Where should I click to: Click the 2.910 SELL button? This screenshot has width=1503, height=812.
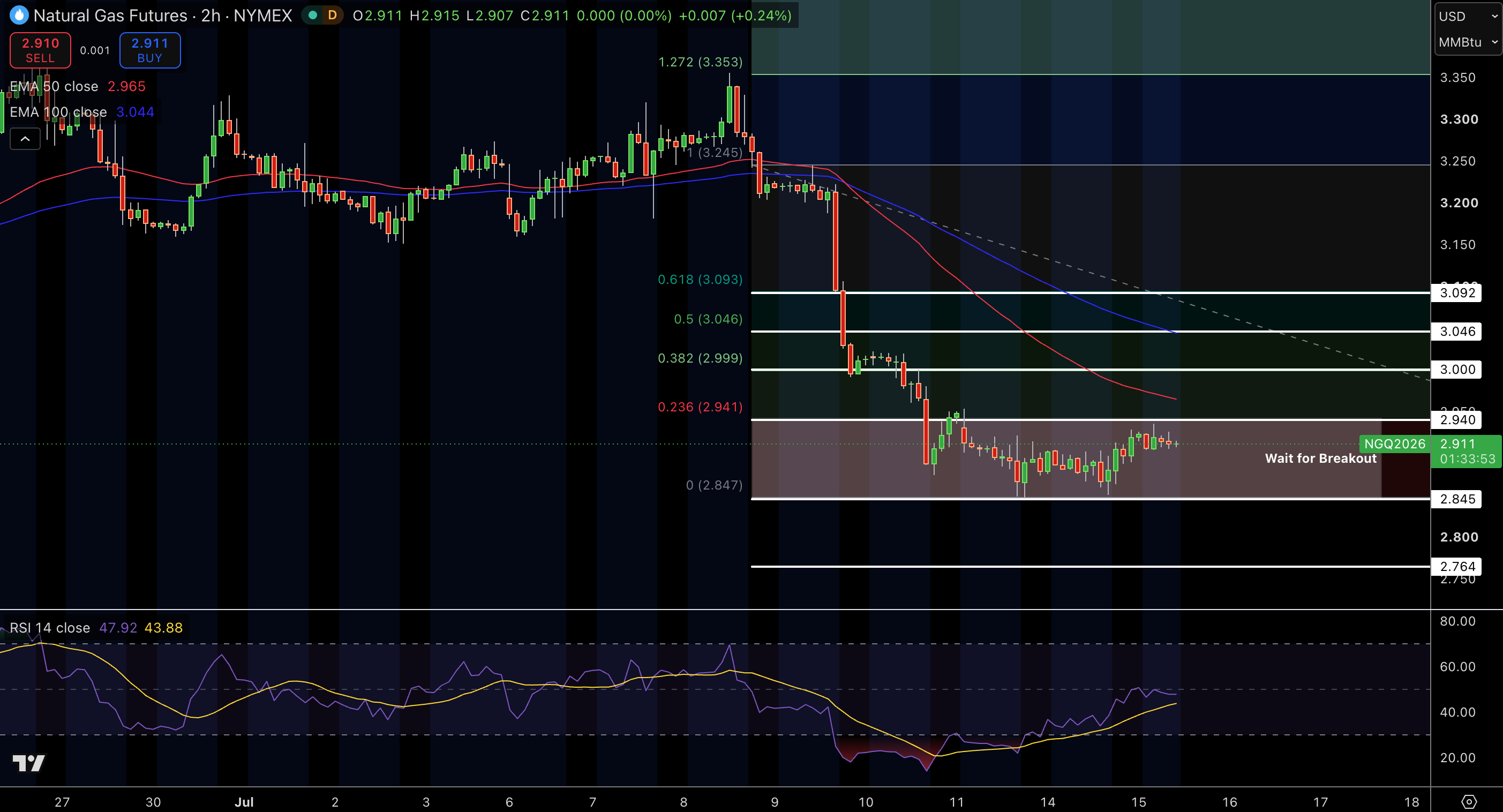(40, 50)
